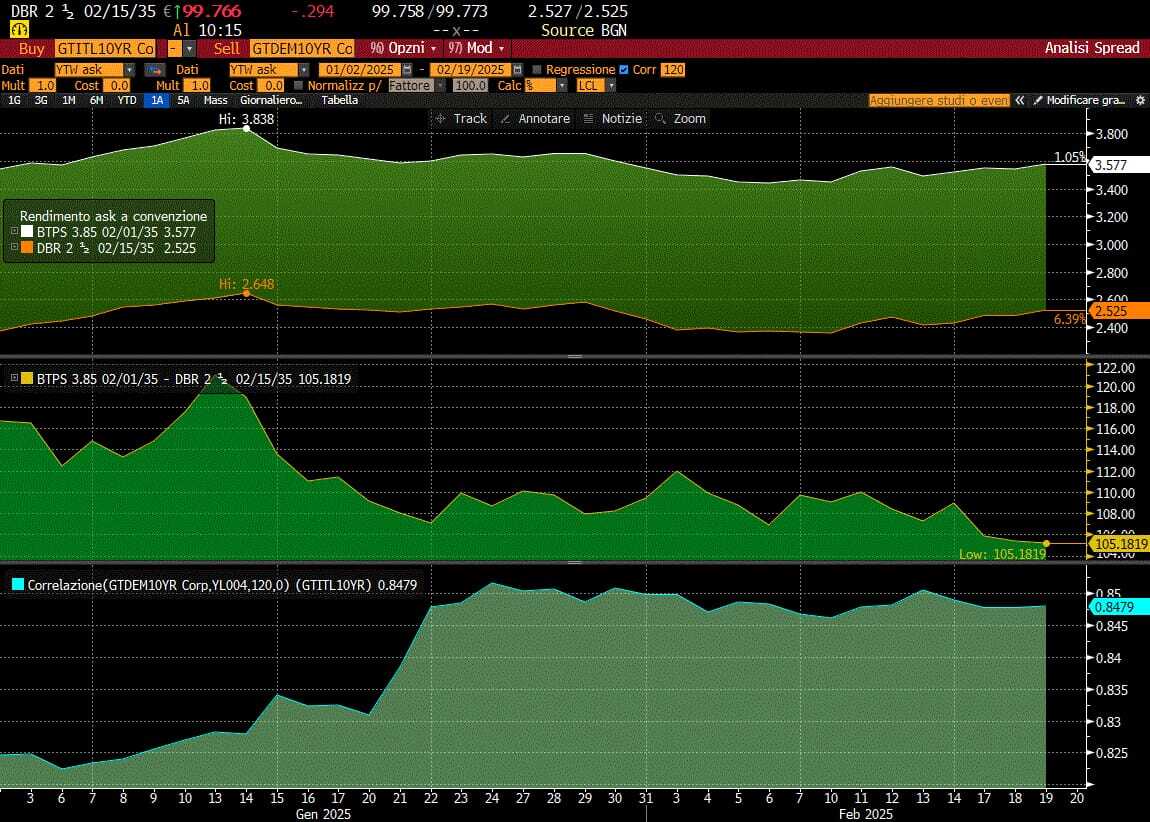Select the 3G period tab

[x=41, y=100]
